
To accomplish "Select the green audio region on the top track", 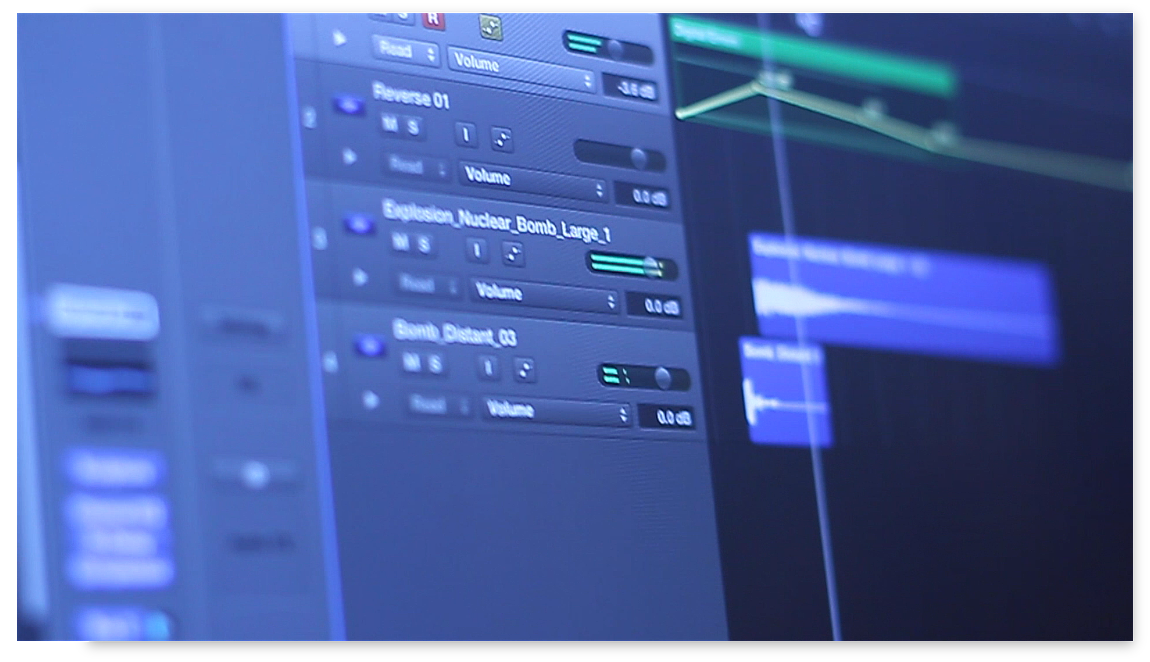I will pos(813,56).
